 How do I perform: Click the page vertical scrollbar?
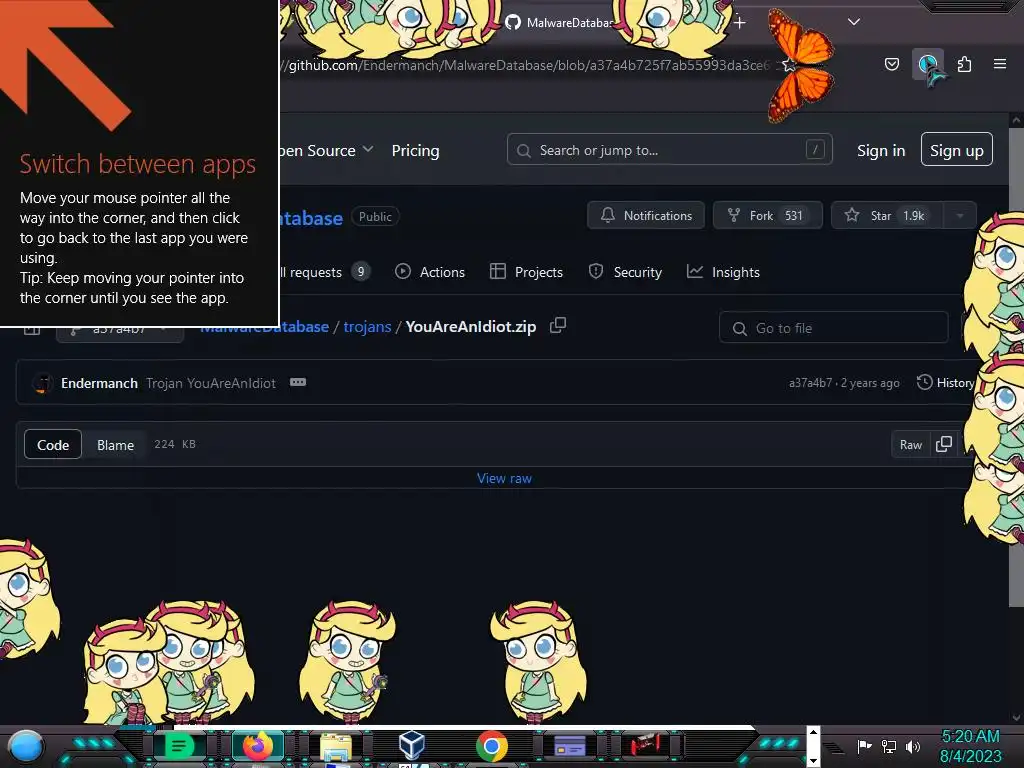[x=1016, y=366]
